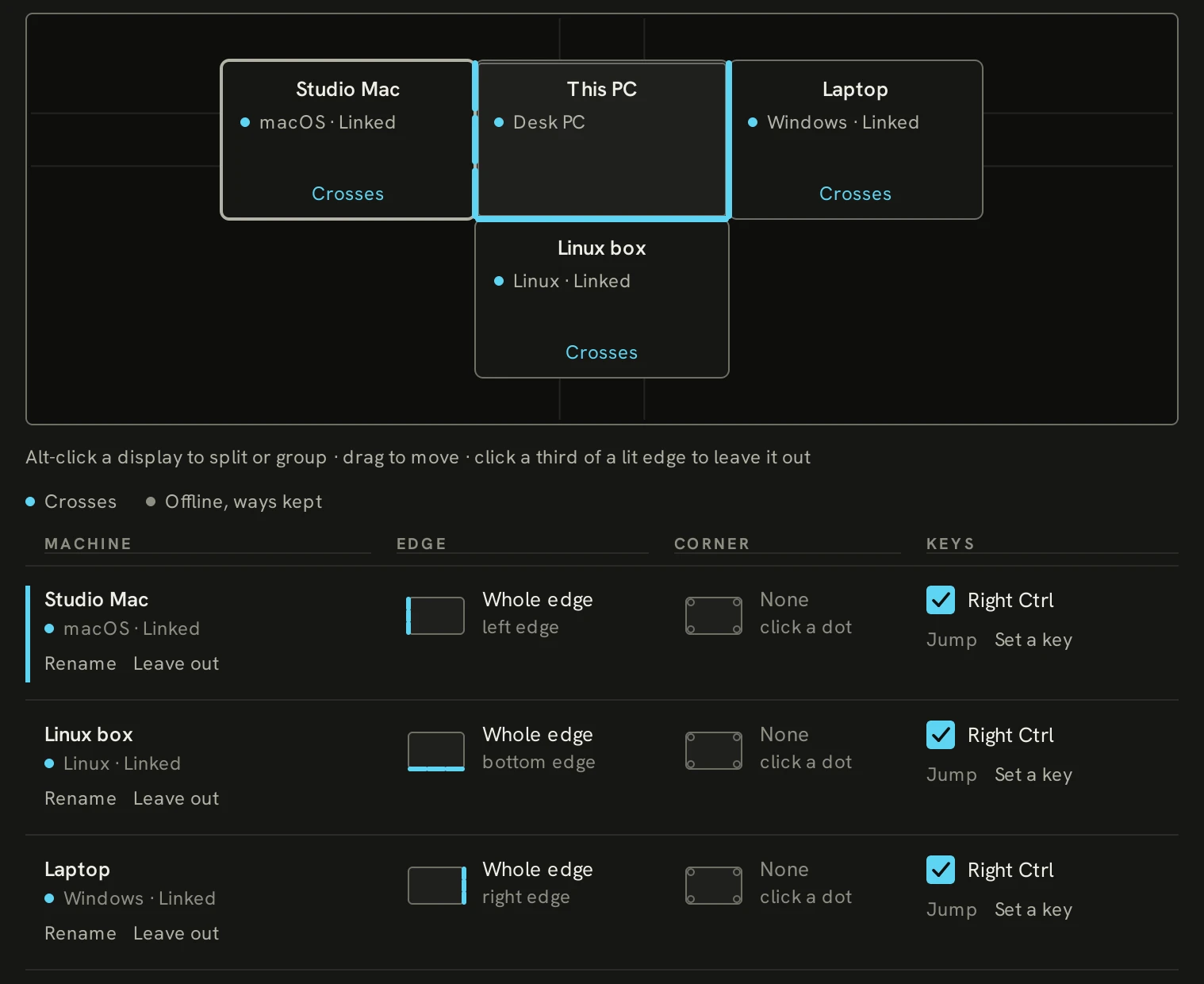Click the CORNER column header

[x=711, y=544]
